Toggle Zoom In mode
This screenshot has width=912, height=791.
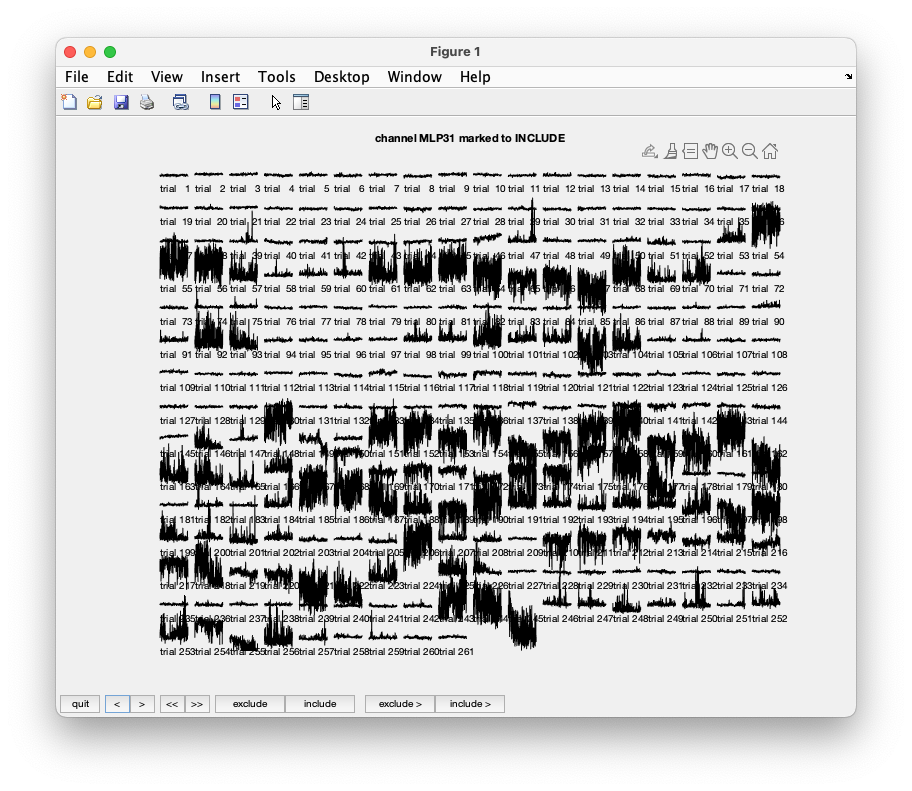click(731, 150)
